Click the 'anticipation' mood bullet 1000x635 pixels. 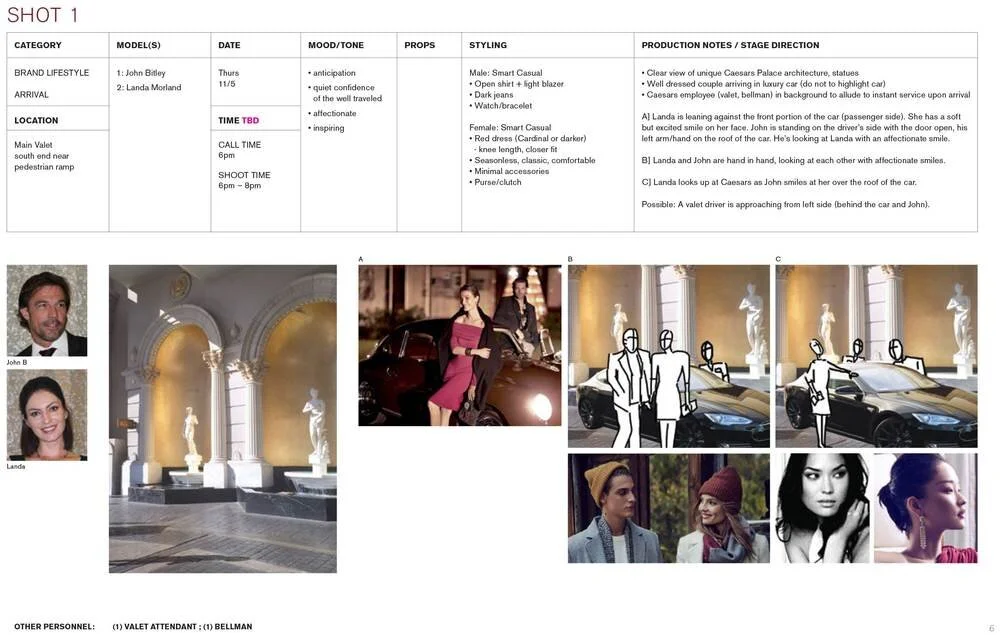(x=332, y=73)
